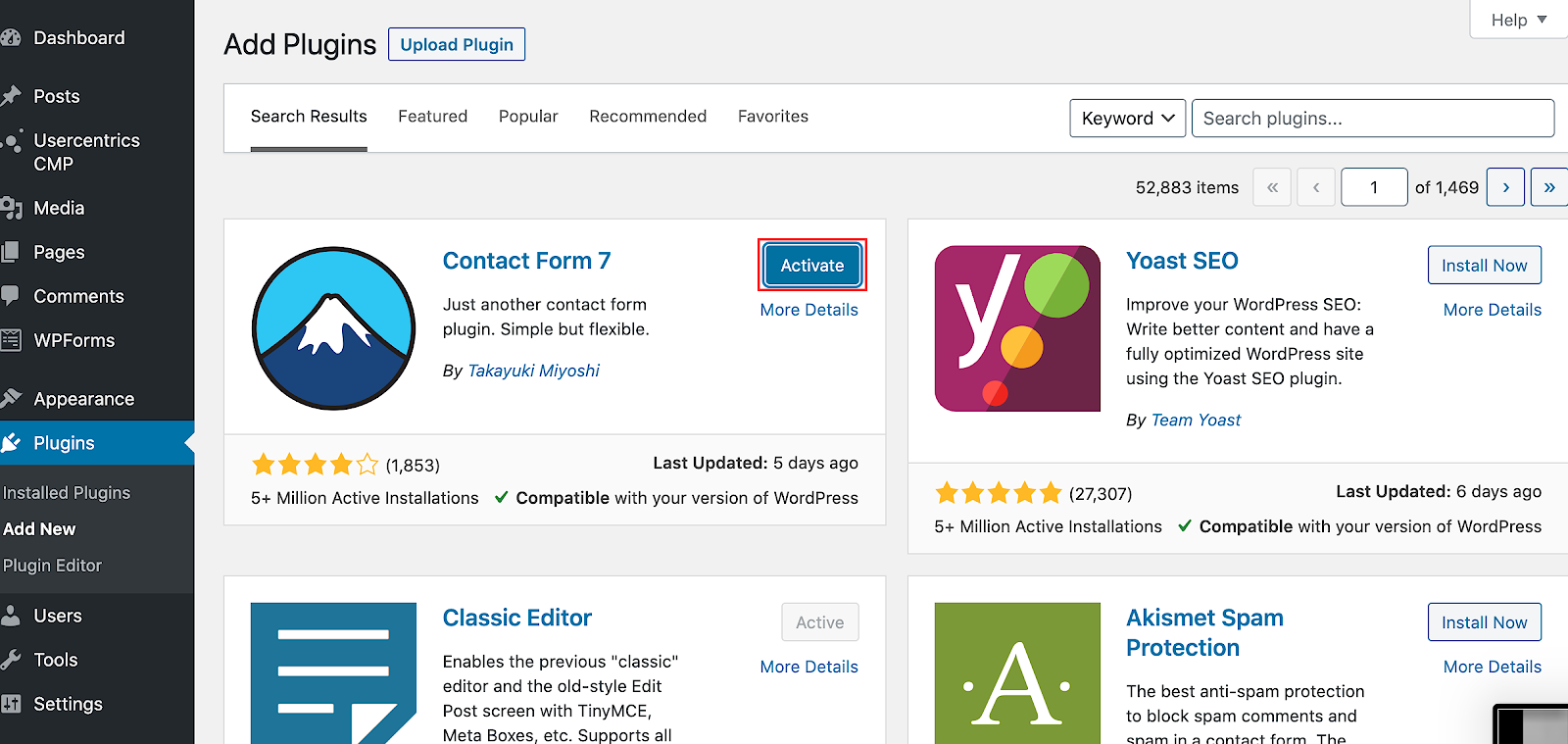Click the '52,883 items' count text
The width and height of the screenshot is (1568, 744).
pos(1187,187)
